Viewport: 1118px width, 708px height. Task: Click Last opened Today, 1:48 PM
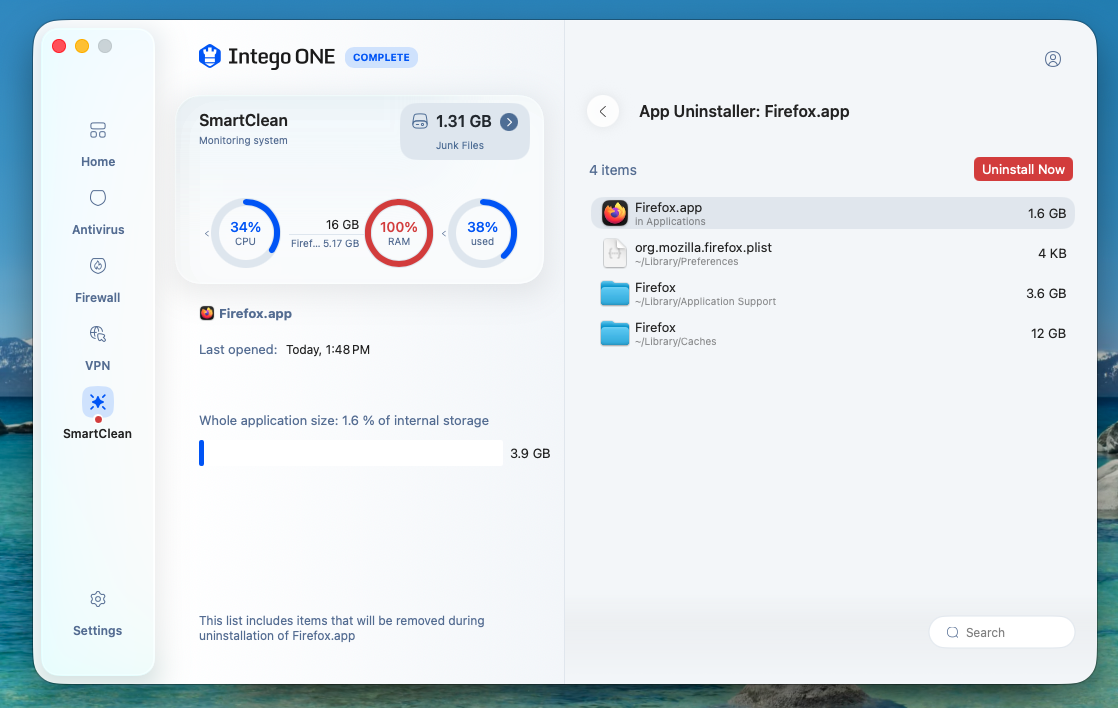click(284, 349)
